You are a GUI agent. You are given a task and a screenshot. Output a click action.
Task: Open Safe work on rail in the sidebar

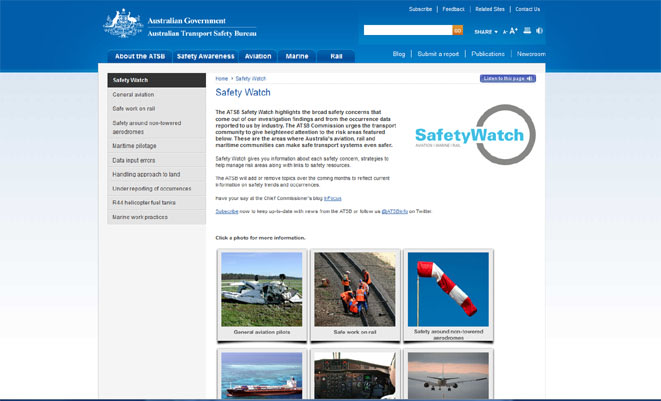[x=157, y=108]
